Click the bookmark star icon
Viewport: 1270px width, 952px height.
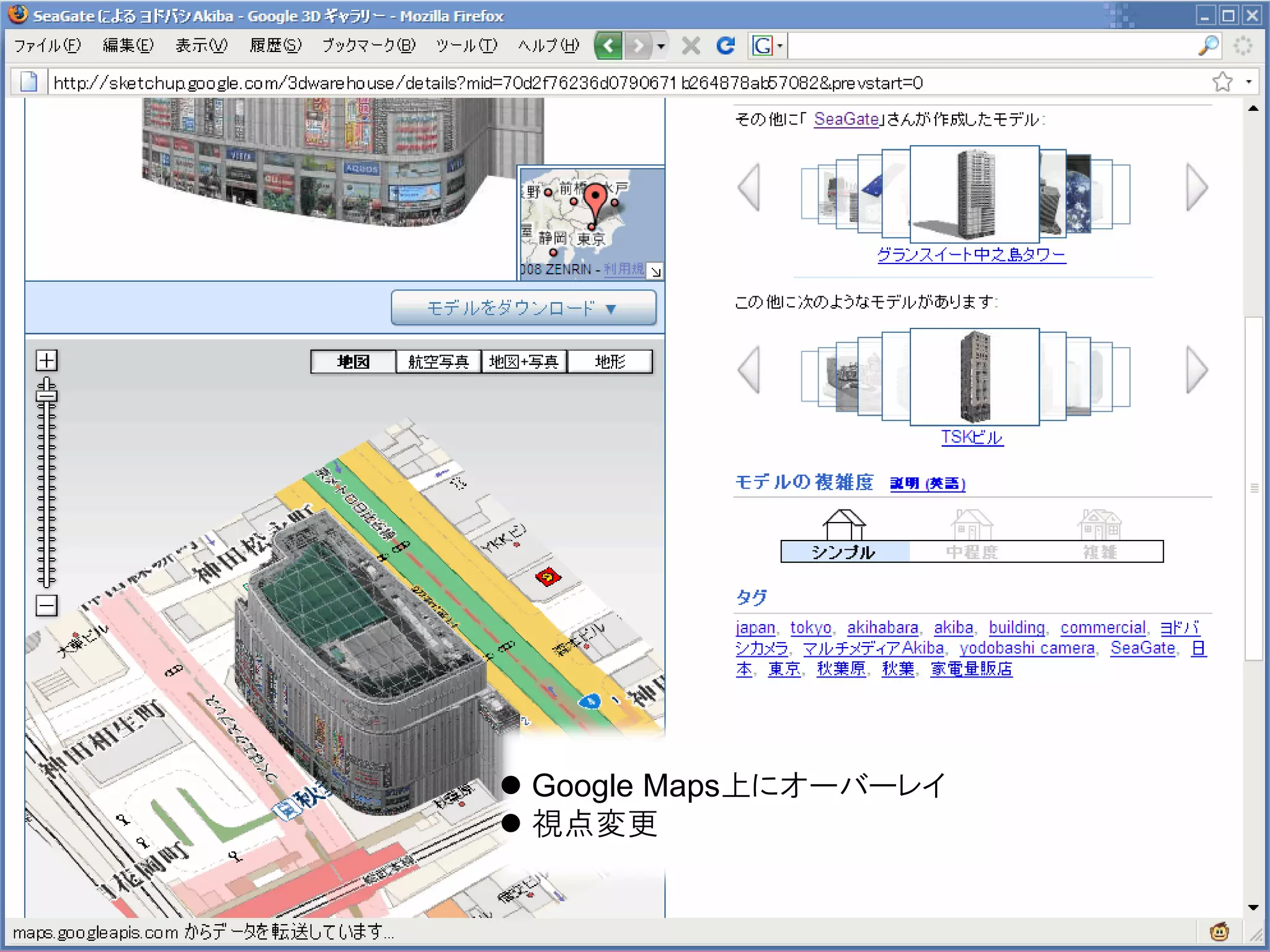pos(1222,82)
